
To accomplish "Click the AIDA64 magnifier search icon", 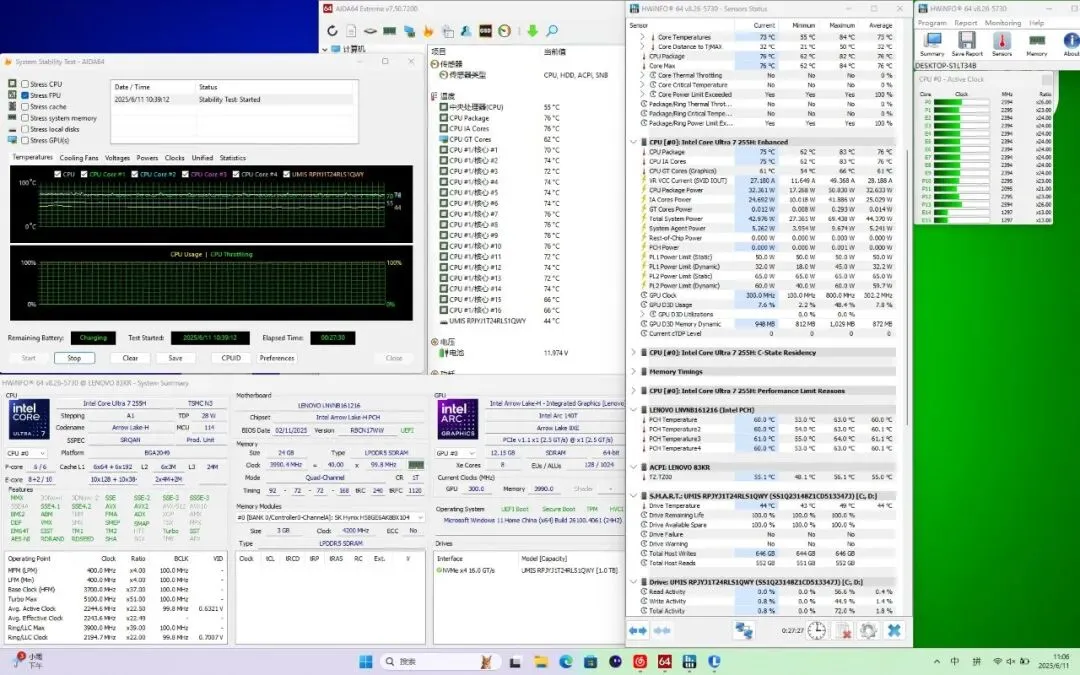I will tap(552, 31).
